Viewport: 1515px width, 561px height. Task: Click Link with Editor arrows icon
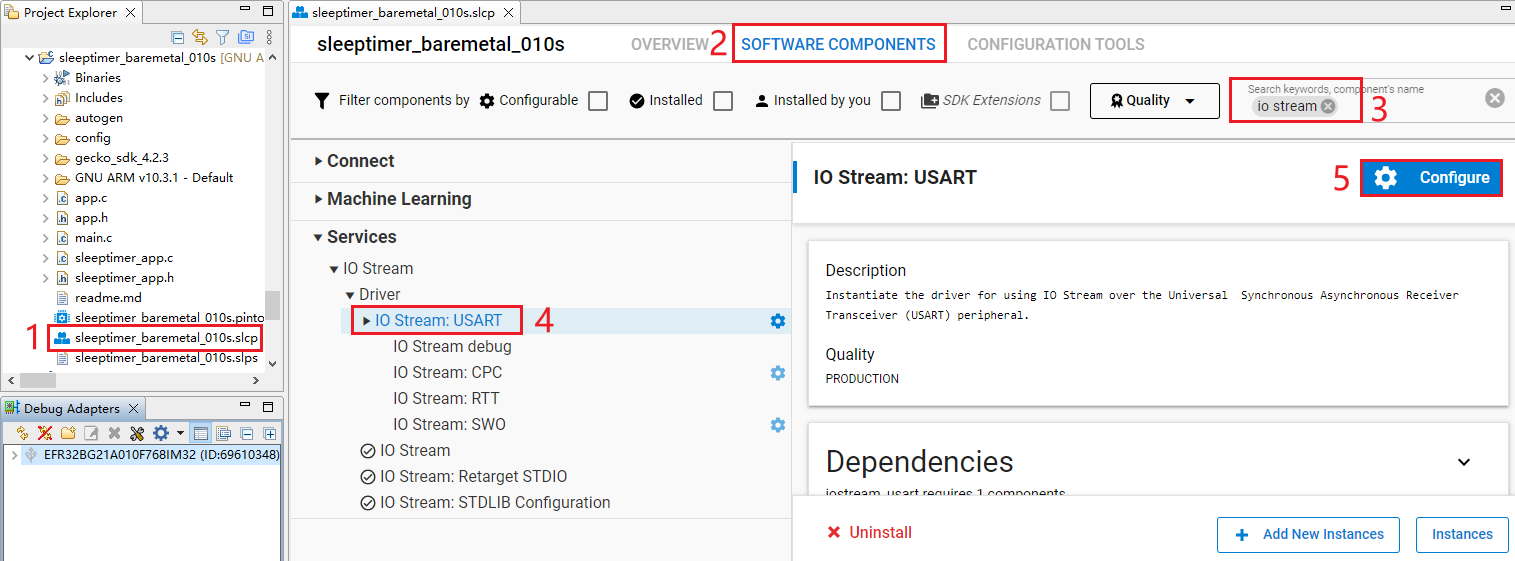tap(200, 37)
